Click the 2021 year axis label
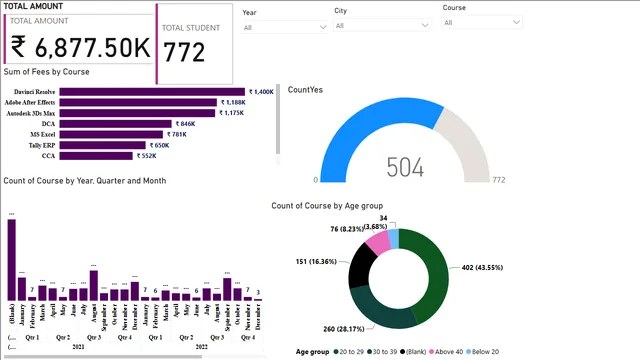This screenshot has height=360, width=640. click(x=78, y=347)
